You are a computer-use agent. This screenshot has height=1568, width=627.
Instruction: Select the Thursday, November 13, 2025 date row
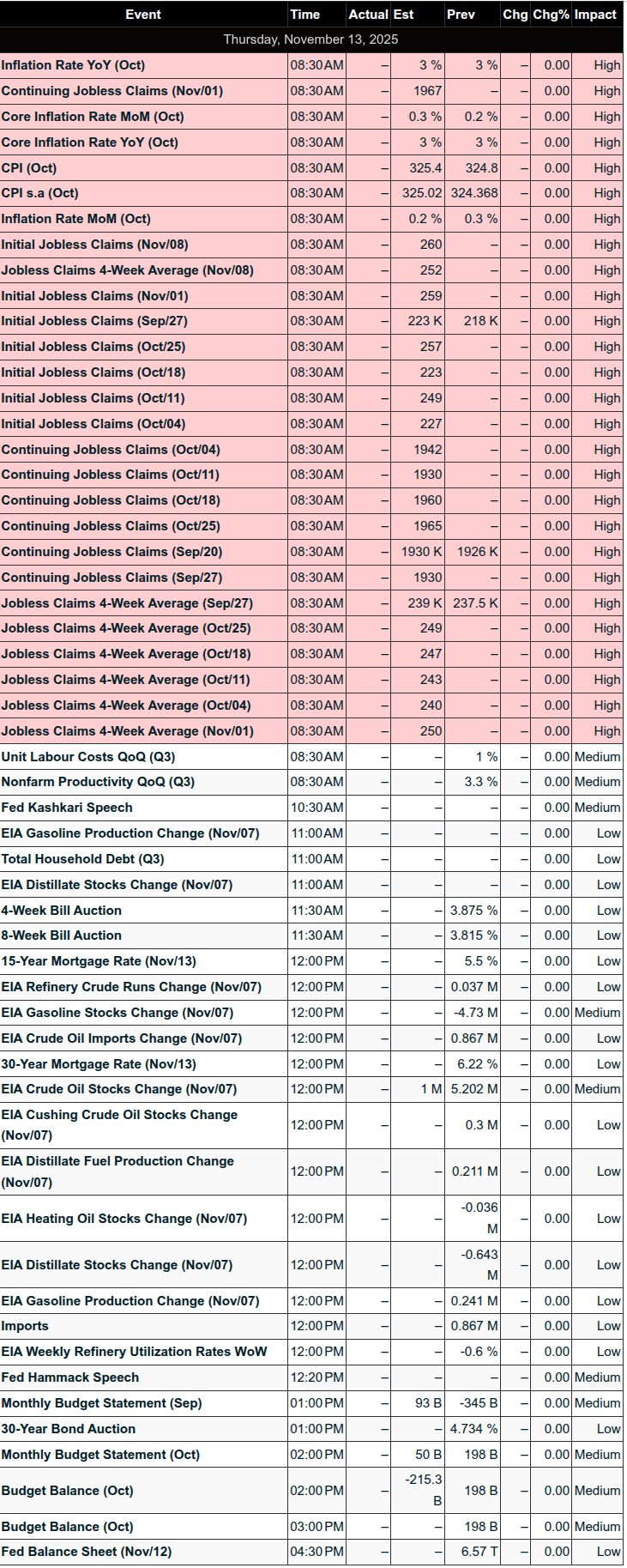311,39
